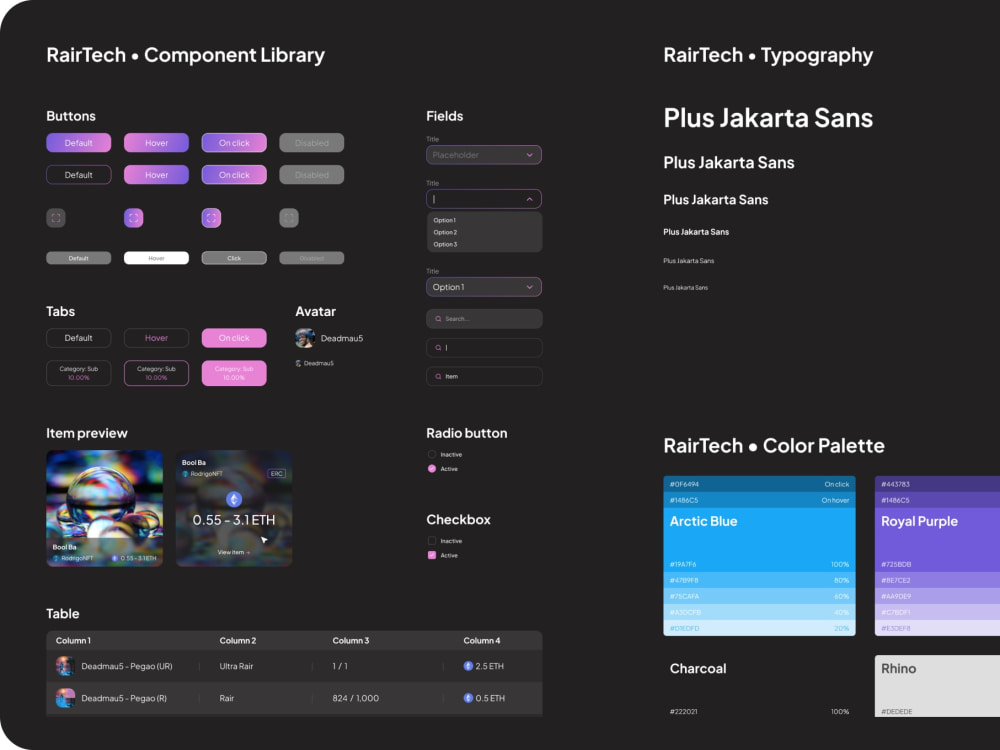Click the Column 4 table header

482,640
